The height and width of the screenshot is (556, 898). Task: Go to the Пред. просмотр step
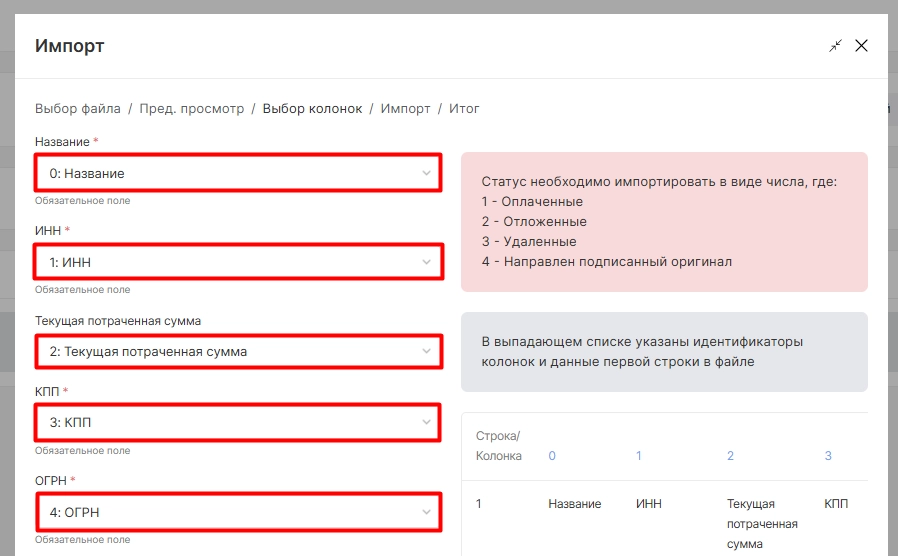point(192,109)
